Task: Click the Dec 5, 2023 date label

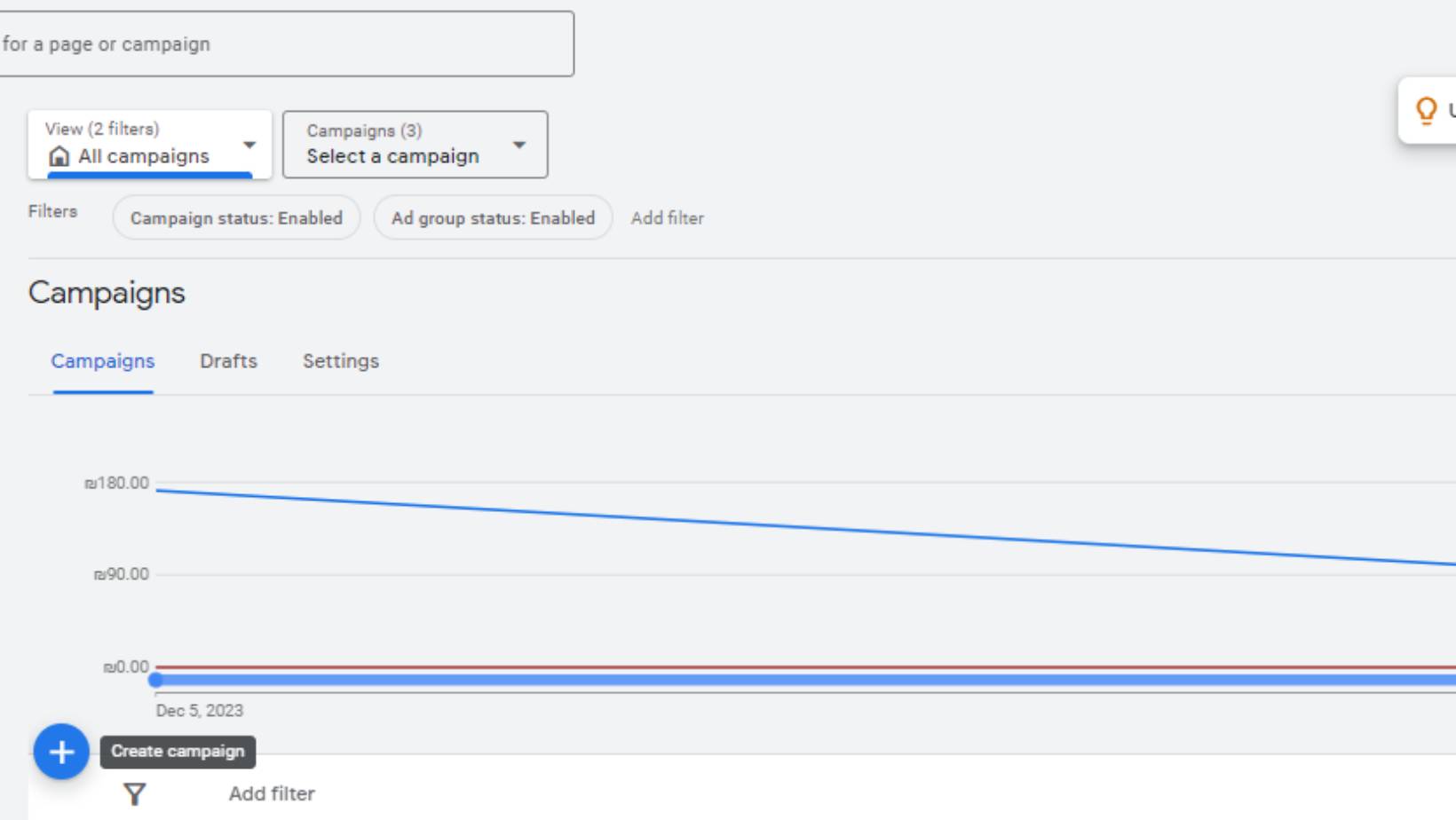Action: click(x=199, y=711)
